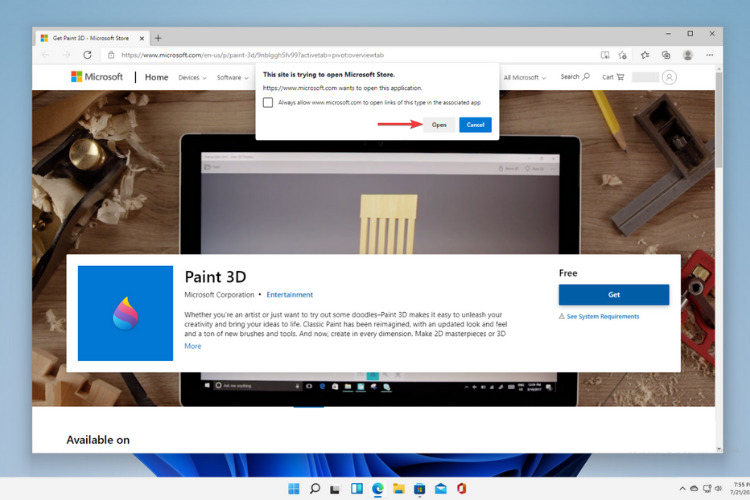Open Microsoft Store from taskbar
The height and width of the screenshot is (500, 750).
pos(419,489)
